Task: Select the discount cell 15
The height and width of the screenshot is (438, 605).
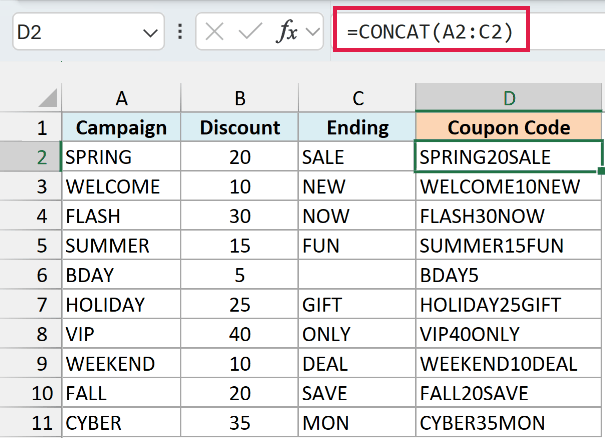Action: coord(240,245)
